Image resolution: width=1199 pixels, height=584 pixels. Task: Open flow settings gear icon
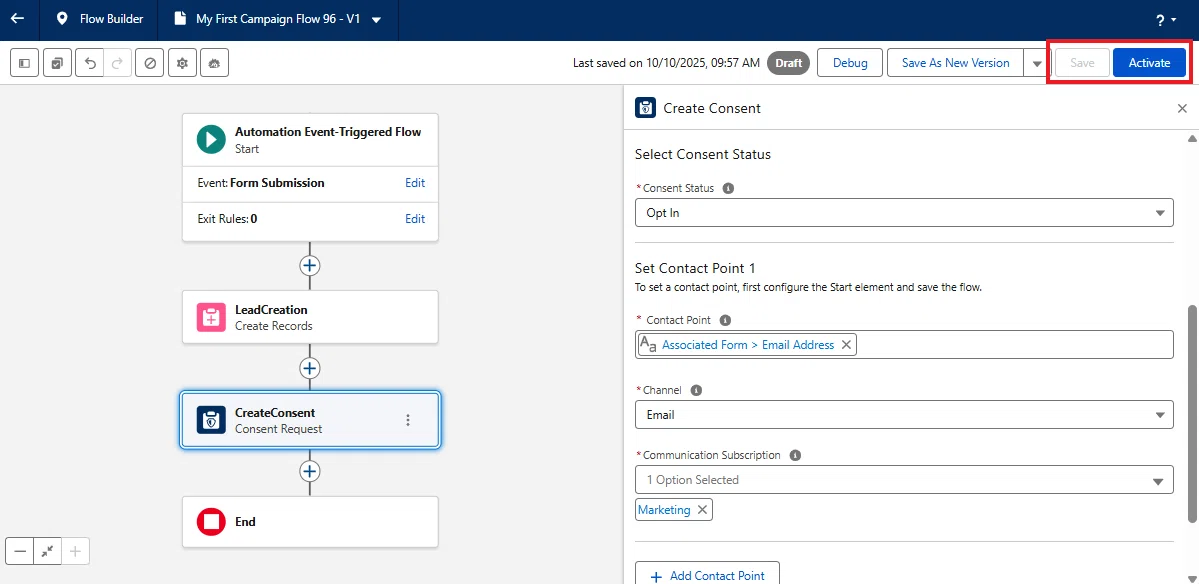[x=182, y=63]
